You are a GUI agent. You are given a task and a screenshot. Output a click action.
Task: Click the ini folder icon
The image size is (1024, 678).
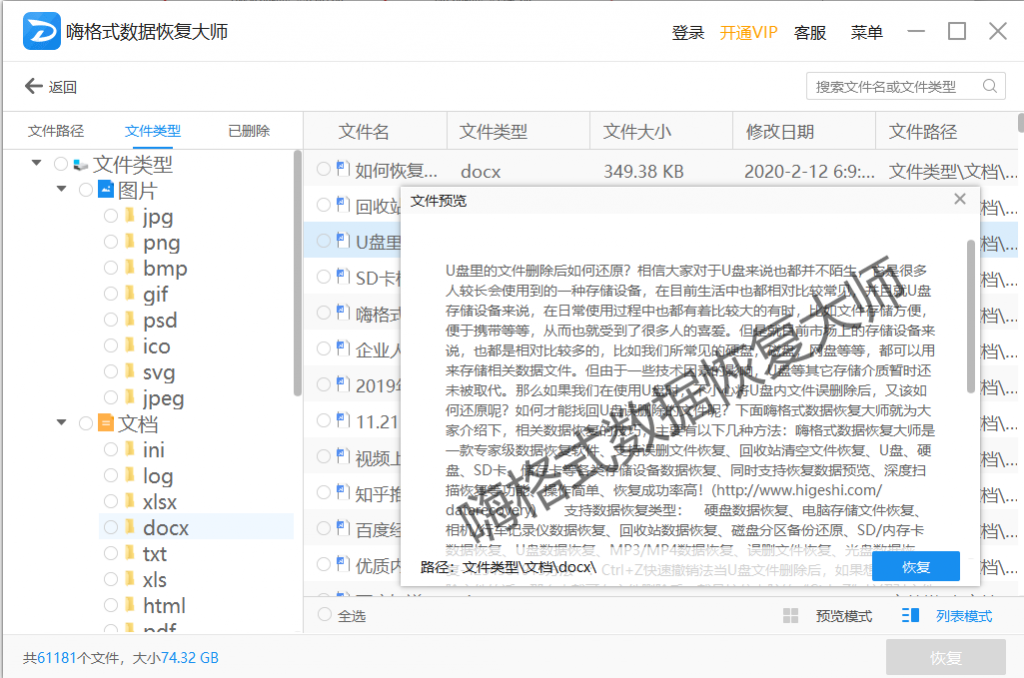pyautogui.click(x=130, y=449)
